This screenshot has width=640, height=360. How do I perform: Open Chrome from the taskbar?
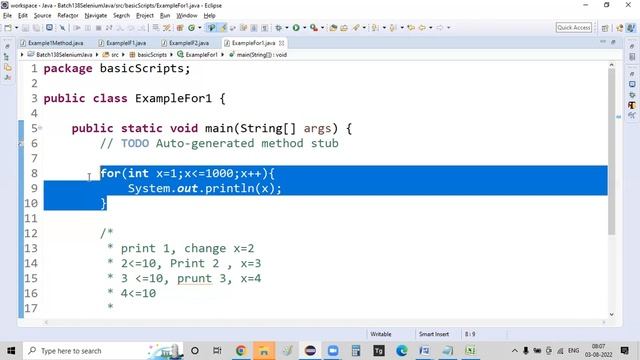click(241, 351)
